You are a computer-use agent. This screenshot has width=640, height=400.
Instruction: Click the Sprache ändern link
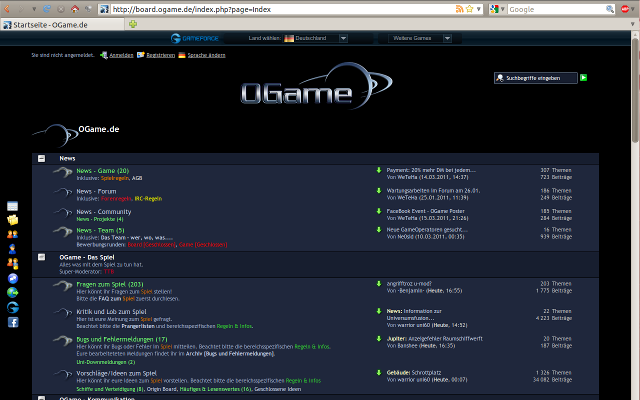pyautogui.click(x=206, y=55)
